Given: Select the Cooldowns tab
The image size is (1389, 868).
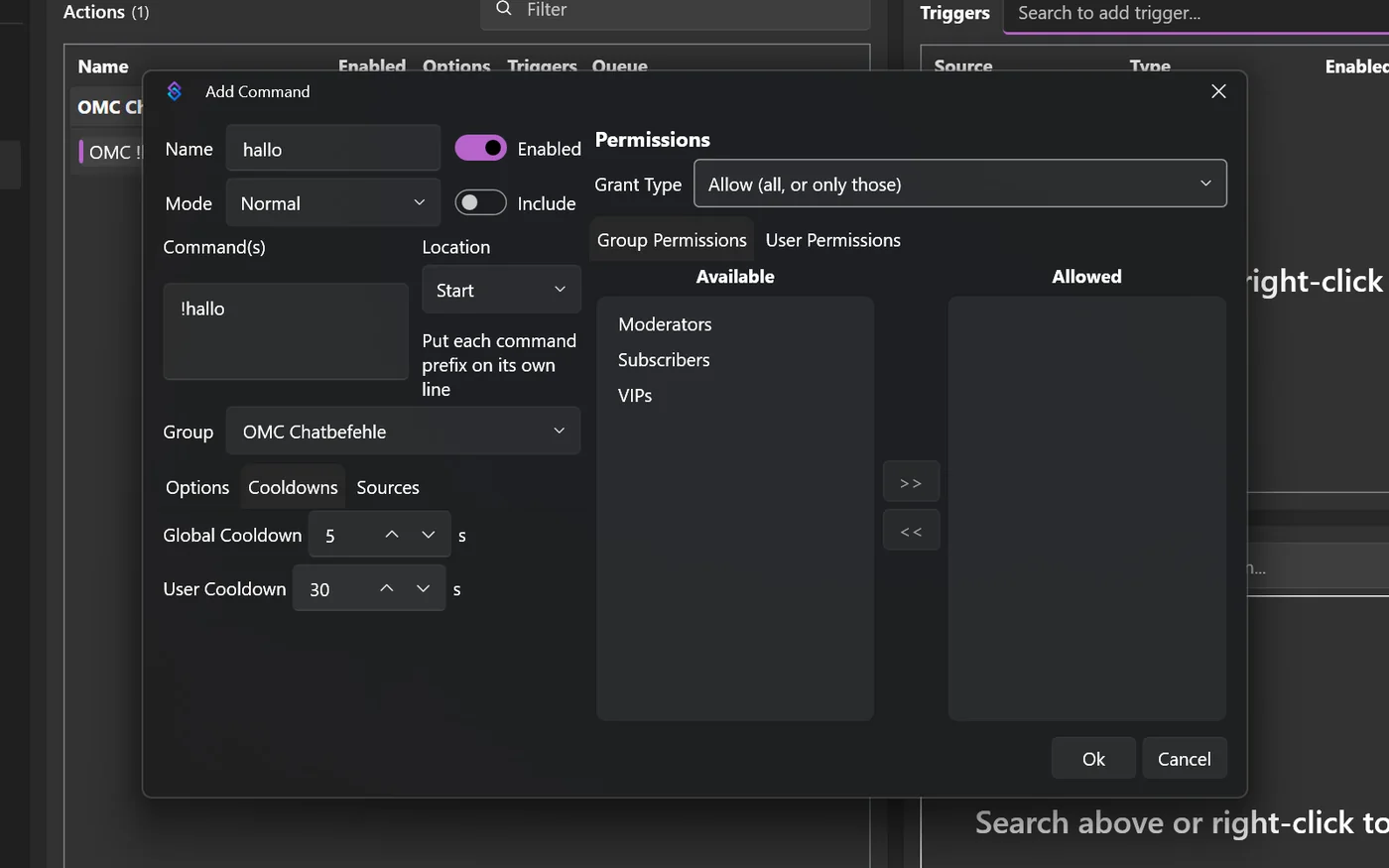Looking at the screenshot, I should [x=293, y=487].
